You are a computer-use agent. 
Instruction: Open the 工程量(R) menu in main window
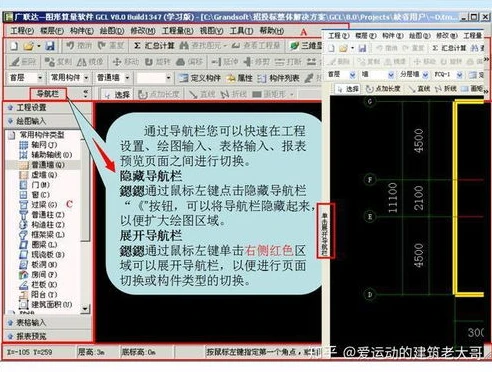(177, 31)
